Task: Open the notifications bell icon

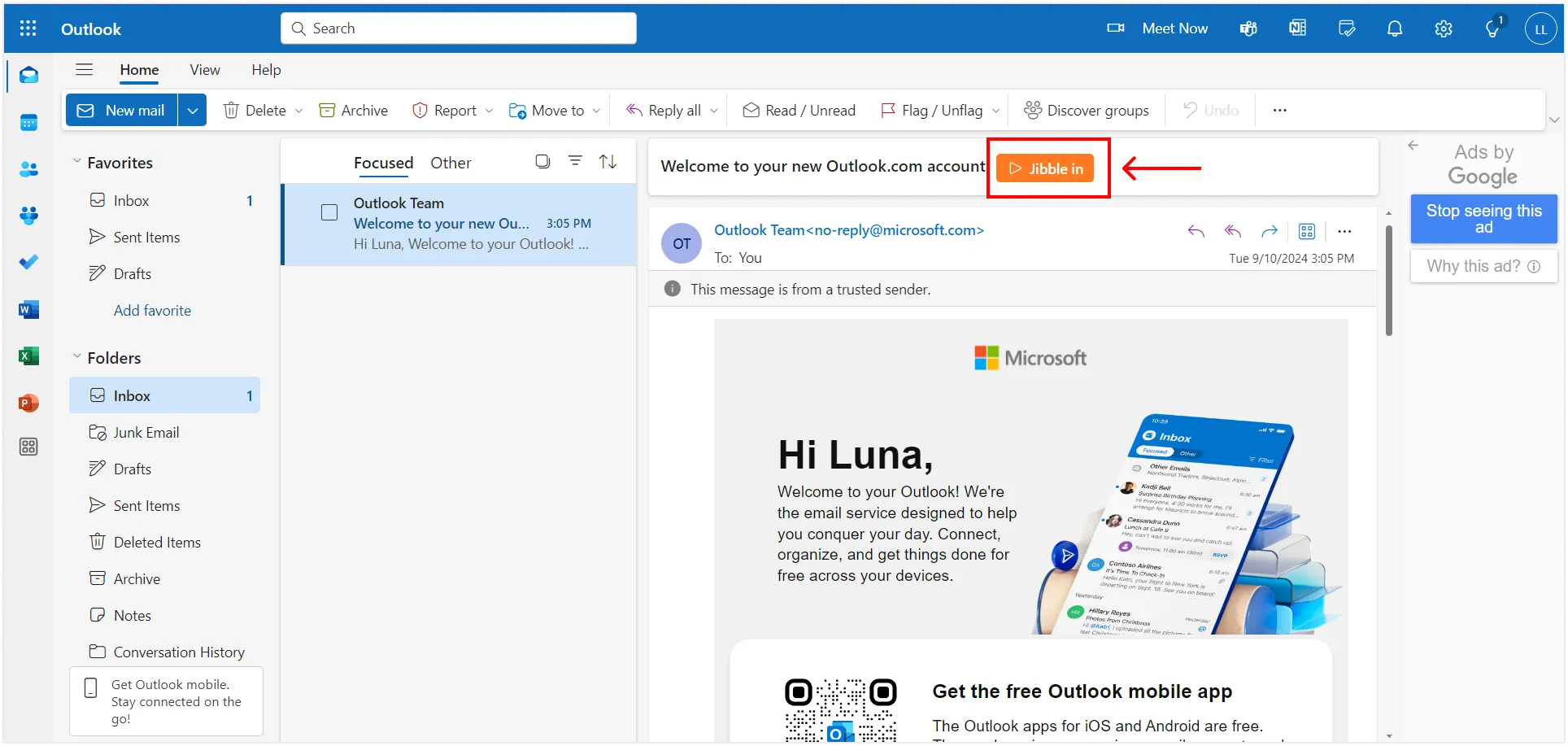Action: click(x=1395, y=29)
